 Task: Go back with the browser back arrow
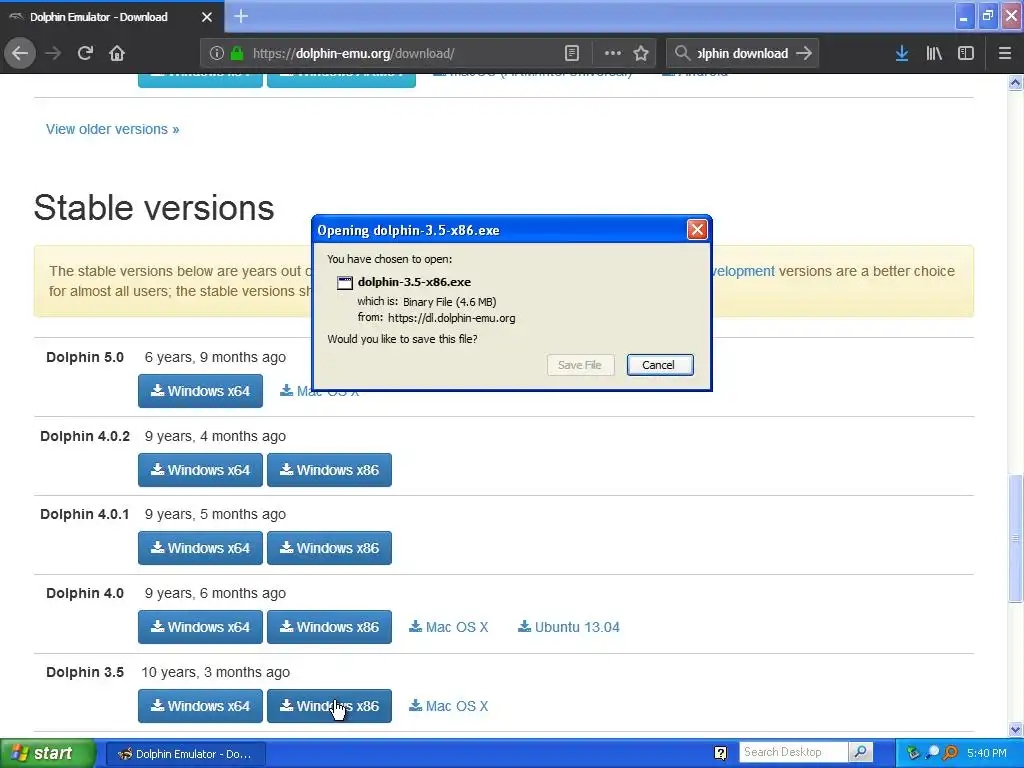pyautogui.click(x=20, y=53)
